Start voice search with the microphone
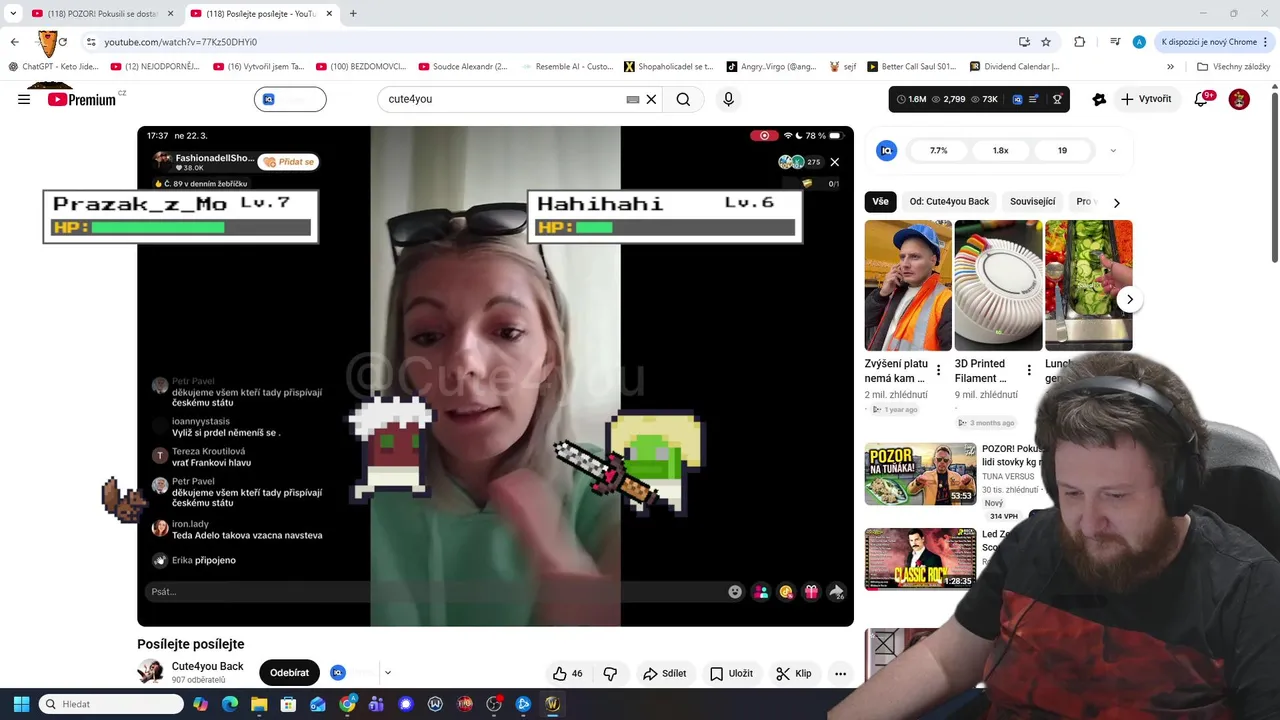Viewport: 1280px width, 720px height. pyautogui.click(x=728, y=99)
